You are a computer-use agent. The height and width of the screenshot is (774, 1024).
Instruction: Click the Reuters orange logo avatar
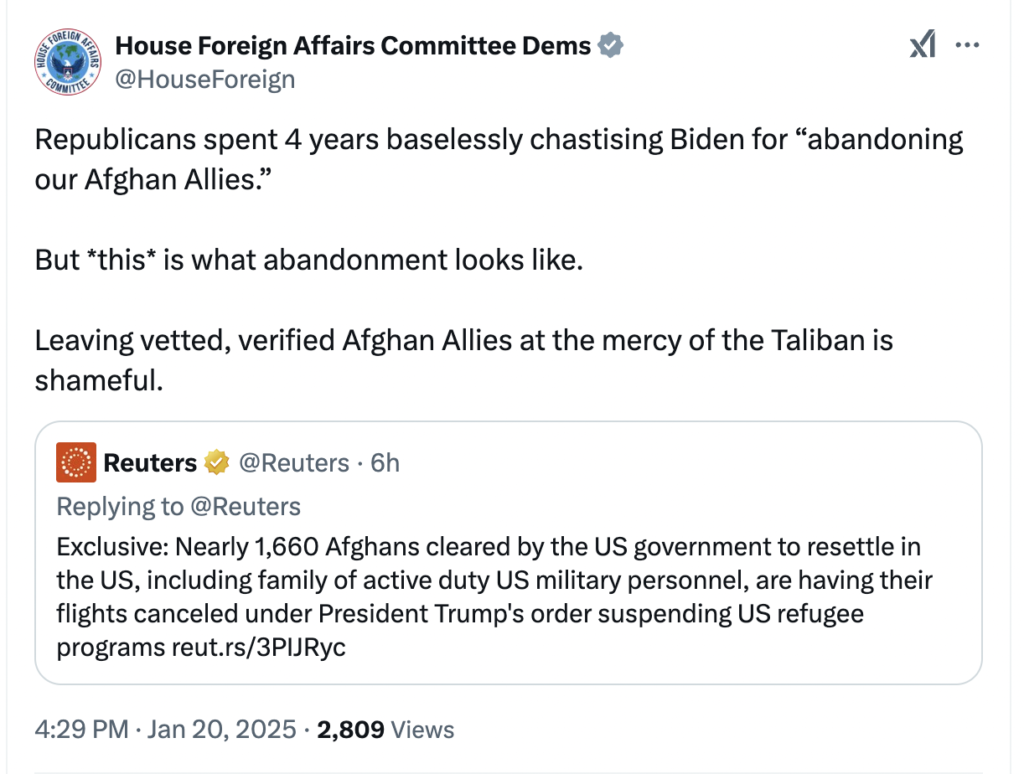(76, 462)
